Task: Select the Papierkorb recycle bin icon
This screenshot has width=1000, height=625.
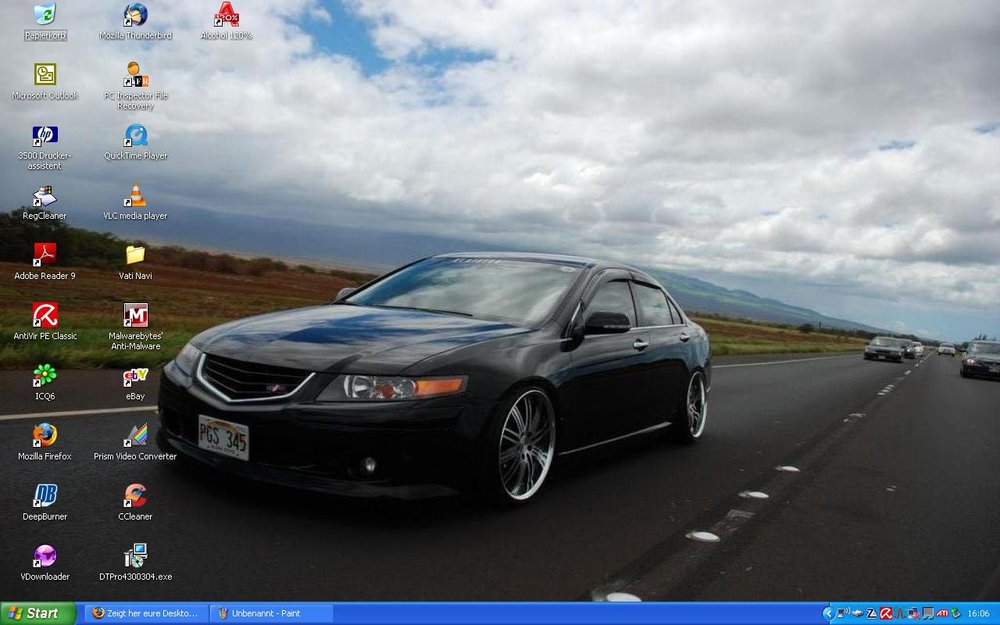Action: point(45,15)
